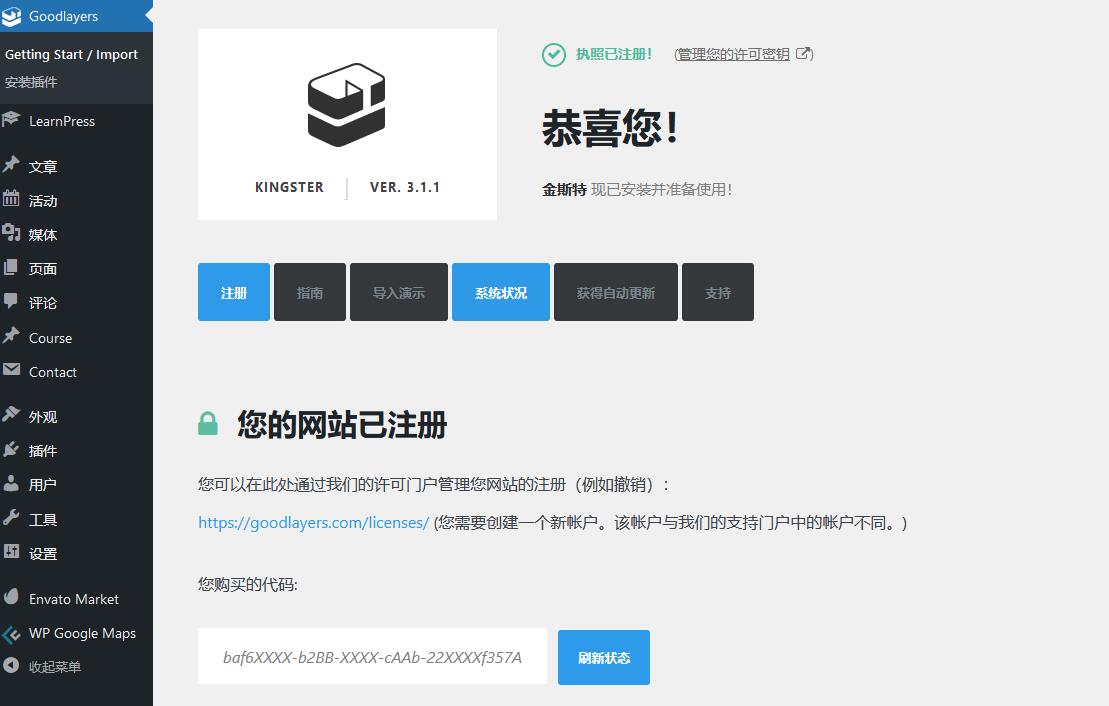Click the WP Google Maps icon
Viewport: 1109px width, 706px height.
point(11,633)
